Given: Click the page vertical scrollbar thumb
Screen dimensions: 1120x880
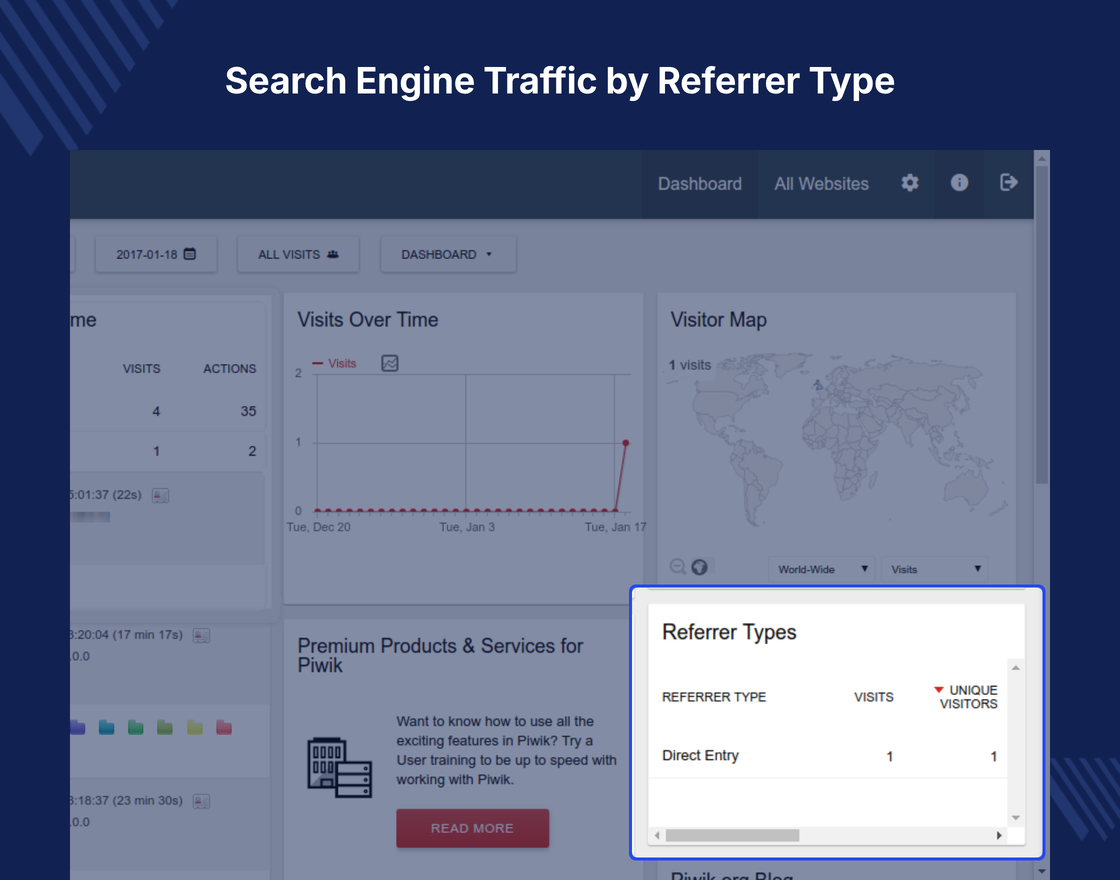Looking at the screenshot, I should tap(1042, 325).
